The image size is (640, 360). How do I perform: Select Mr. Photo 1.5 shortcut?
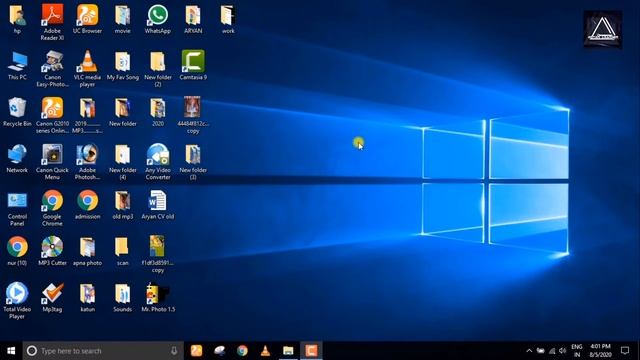(158, 298)
